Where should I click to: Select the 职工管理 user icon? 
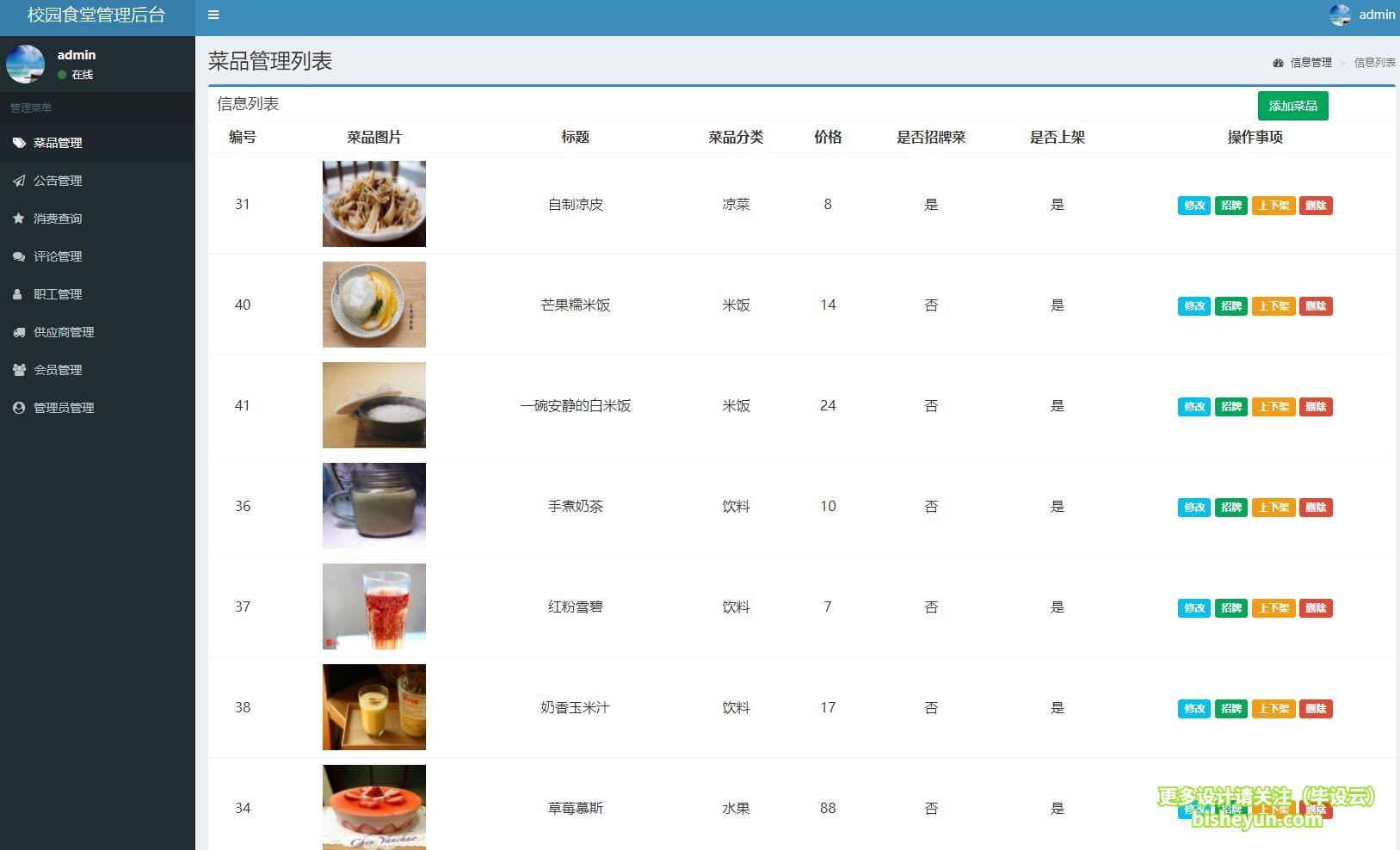[19, 294]
